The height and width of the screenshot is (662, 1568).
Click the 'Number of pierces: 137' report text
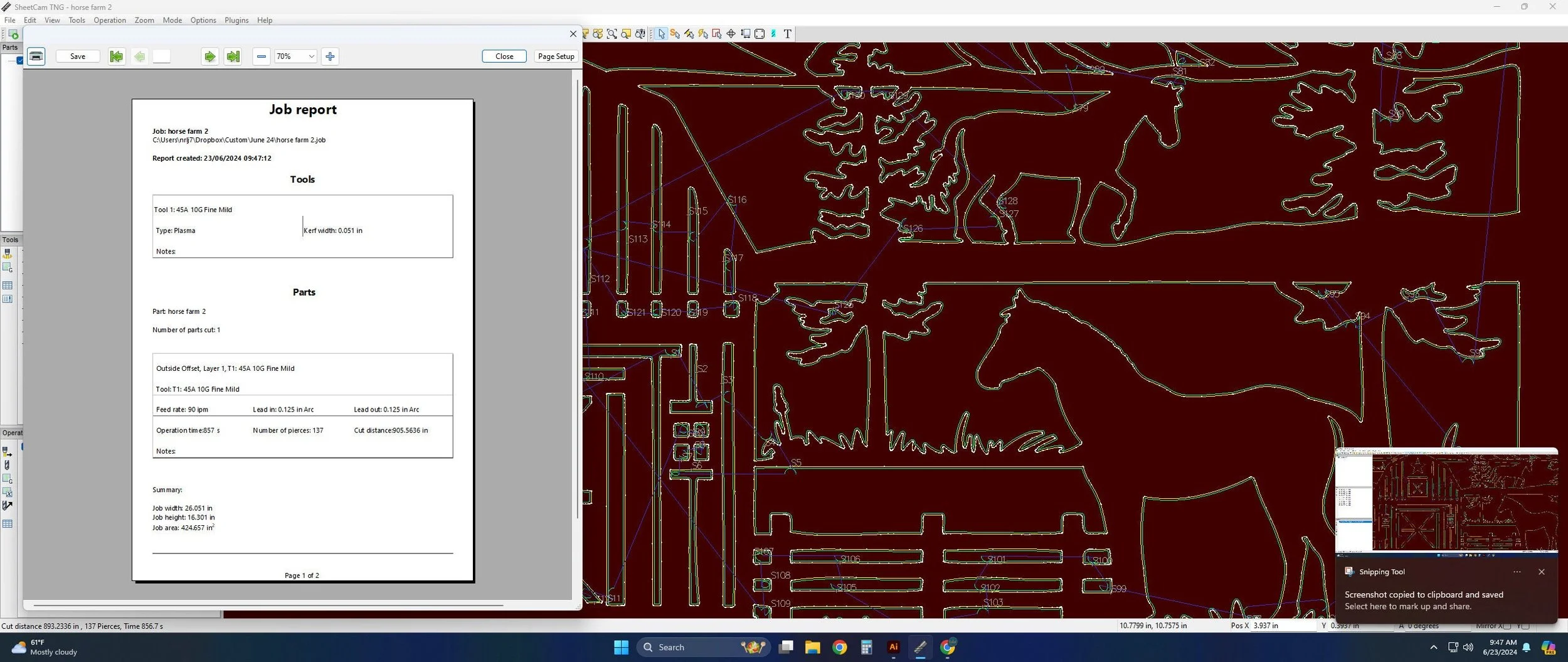(288, 430)
